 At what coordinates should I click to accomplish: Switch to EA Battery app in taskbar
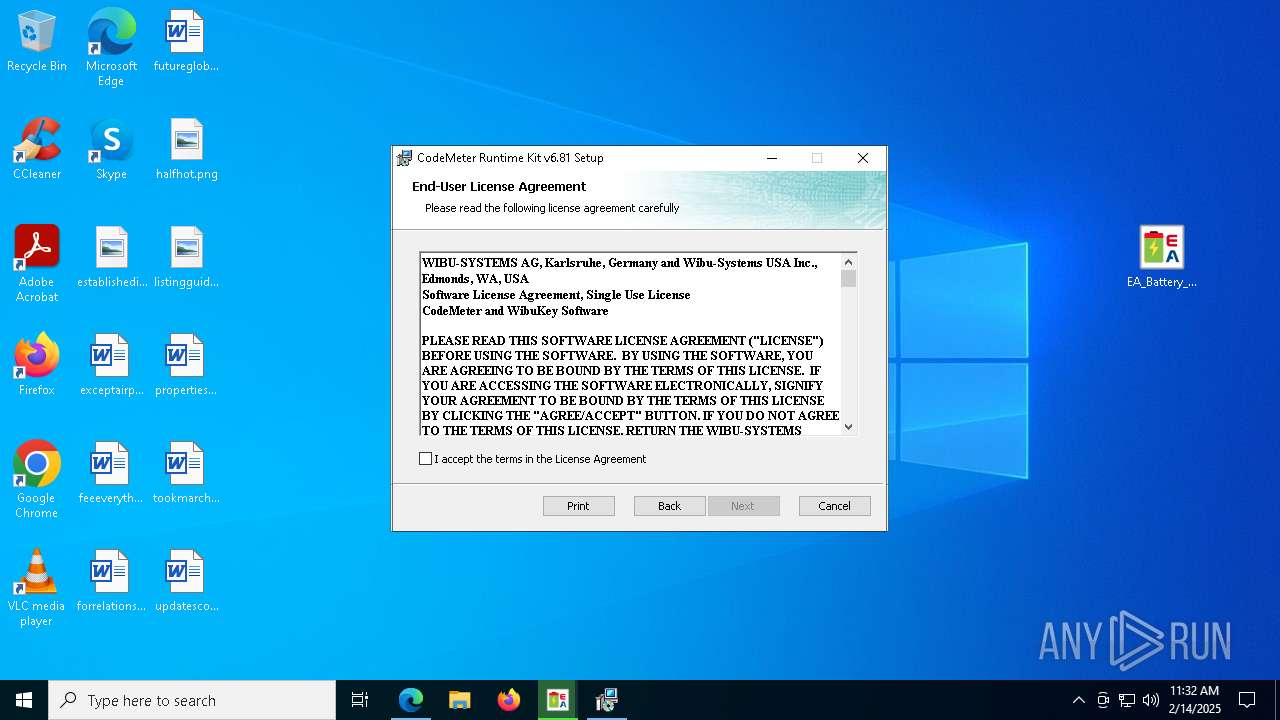(557, 700)
